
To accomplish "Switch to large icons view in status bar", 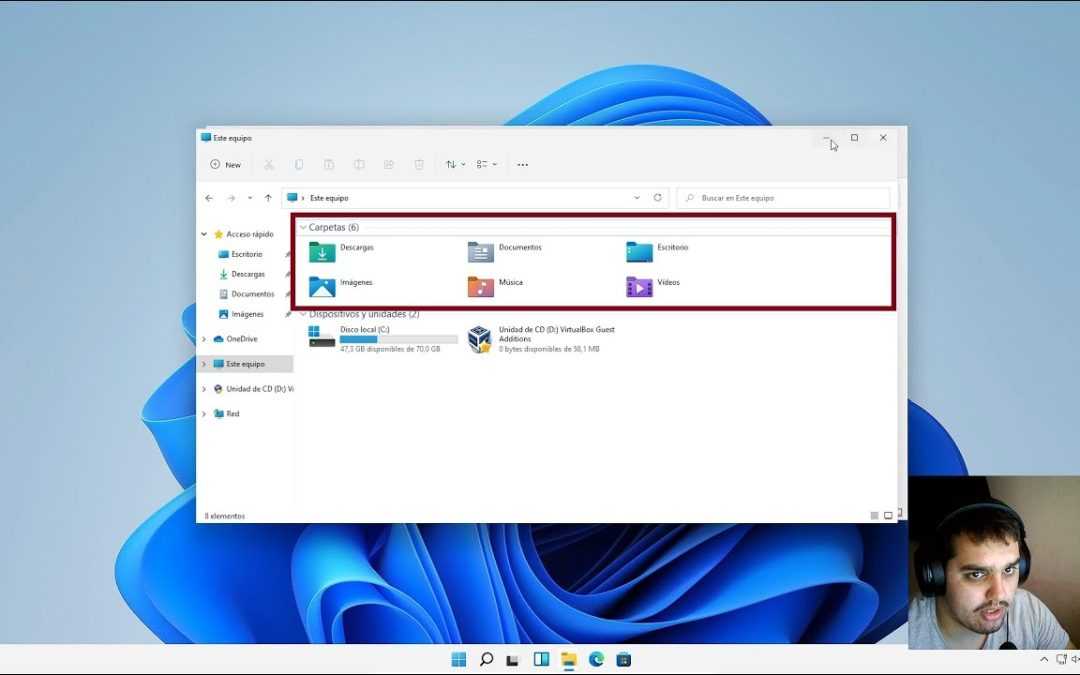I will tap(889, 515).
